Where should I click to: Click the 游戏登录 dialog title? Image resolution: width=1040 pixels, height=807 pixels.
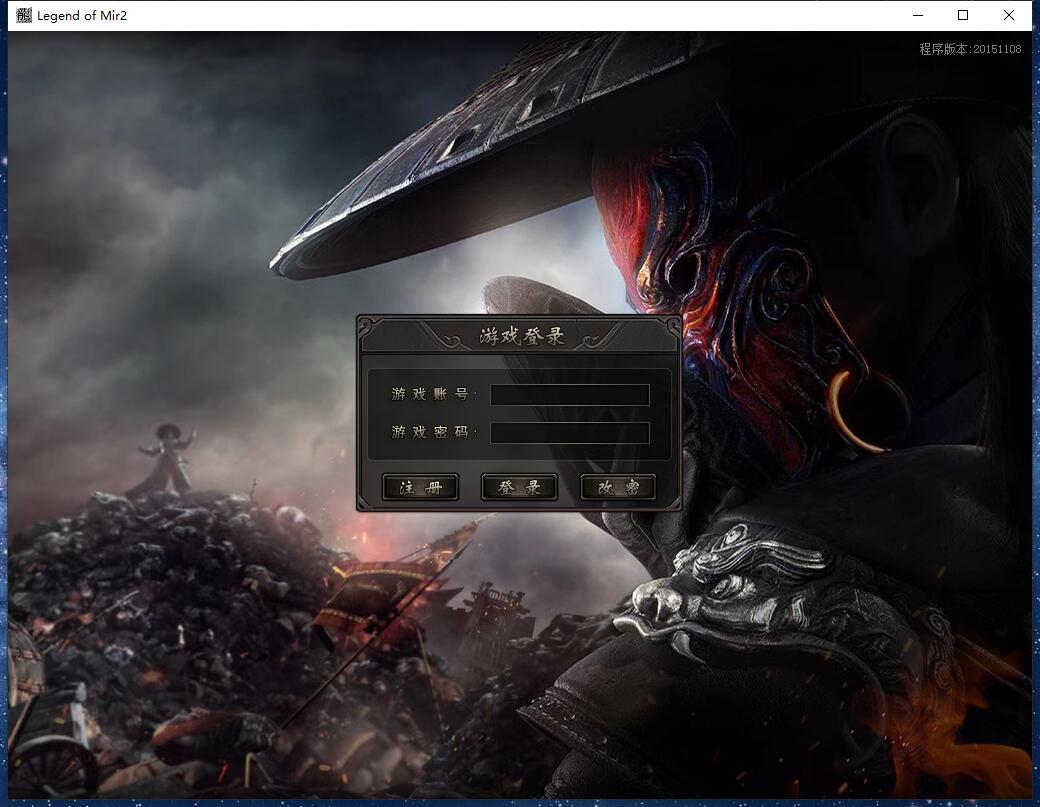click(522, 336)
